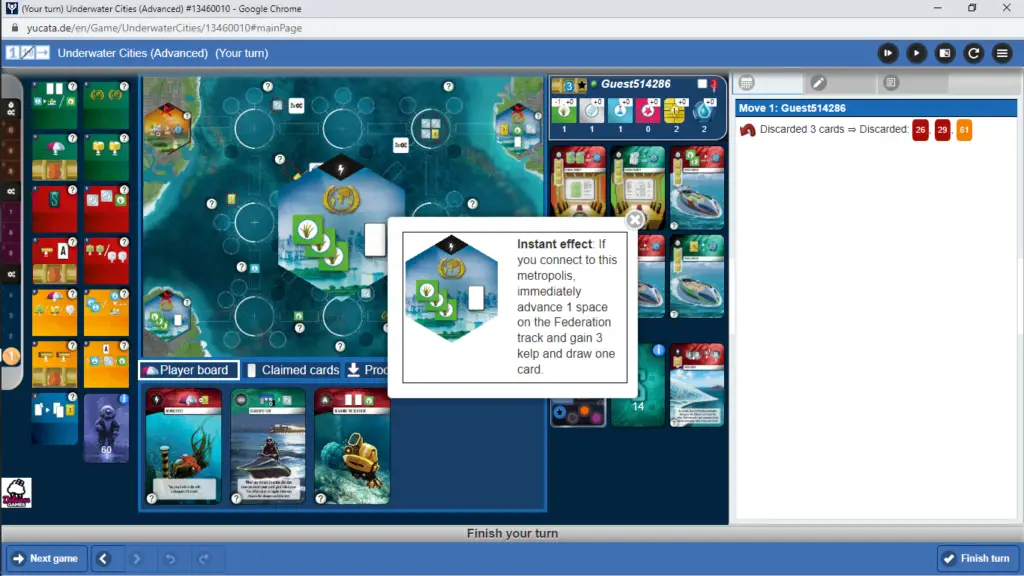Step forward with the right arrow button
This screenshot has width=1024, height=576.
coord(136,558)
